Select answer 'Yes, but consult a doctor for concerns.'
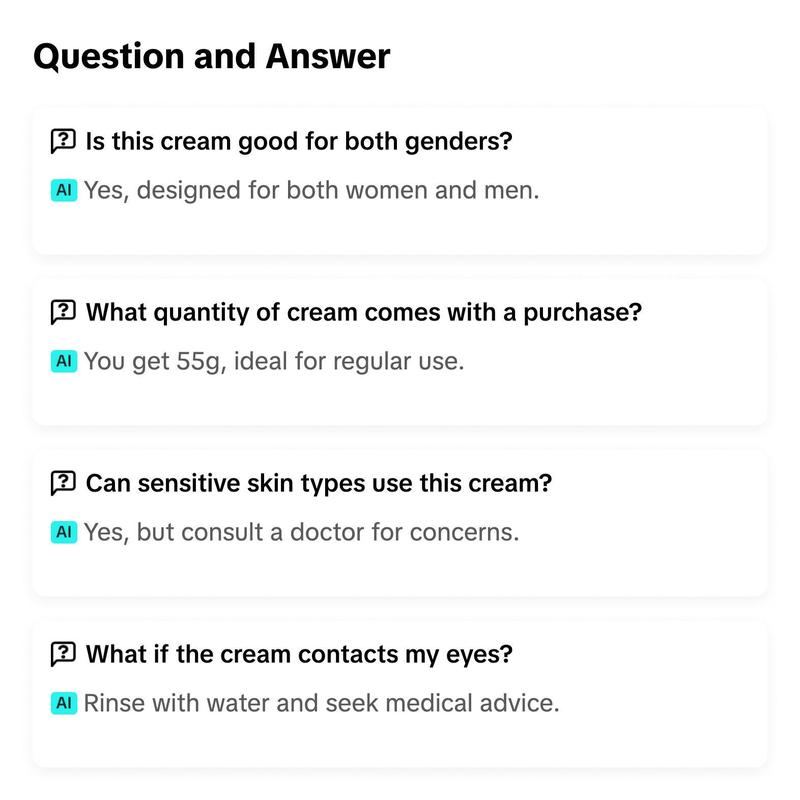This screenshot has height=800, width=800. (302, 532)
